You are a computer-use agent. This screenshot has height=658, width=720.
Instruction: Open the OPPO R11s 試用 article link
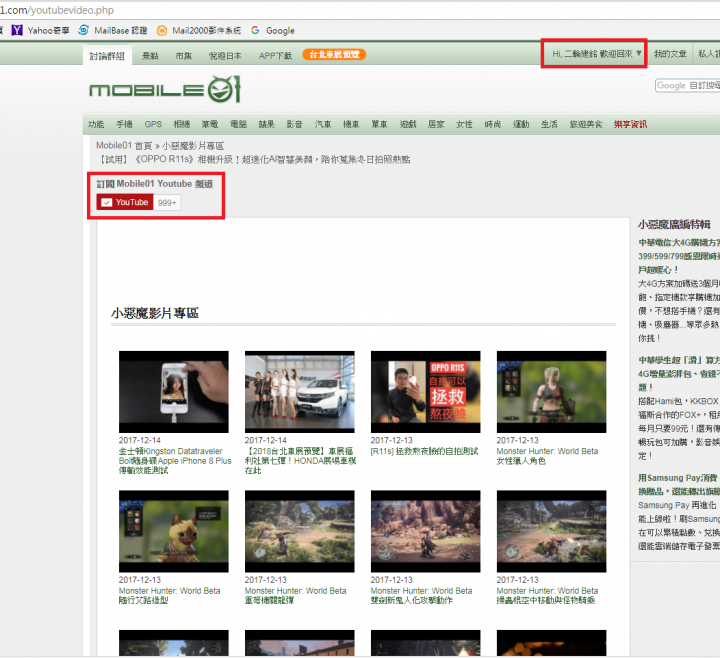pyautogui.click(x=253, y=159)
